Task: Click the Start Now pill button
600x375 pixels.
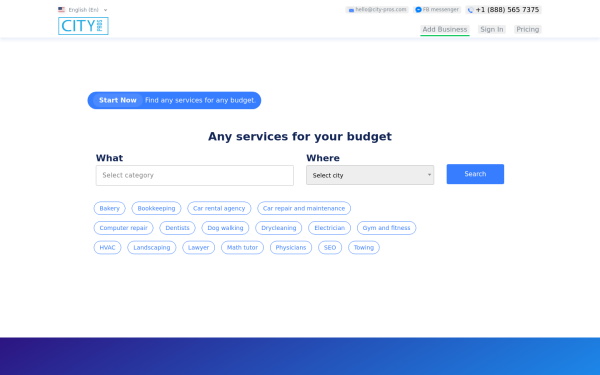Action: click(x=117, y=100)
